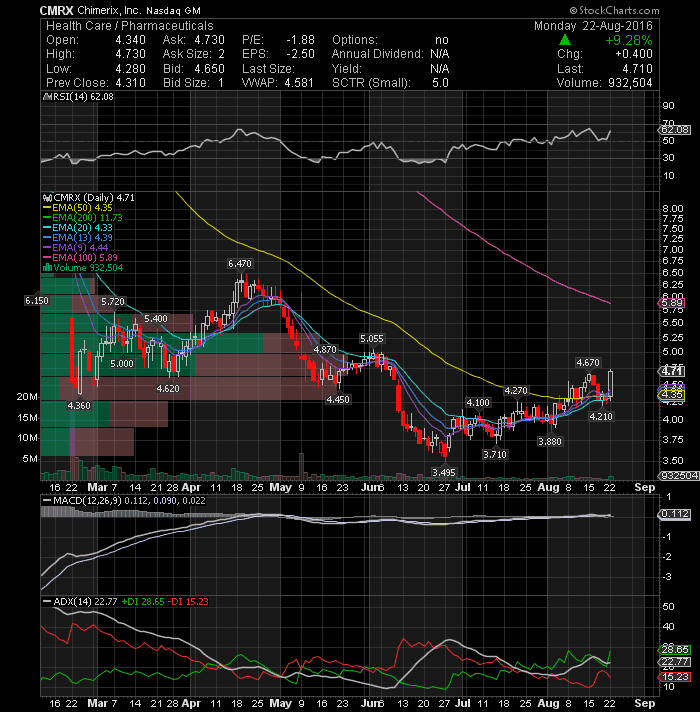Click the 4.360 price label
700x712 pixels.
tap(79, 405)
